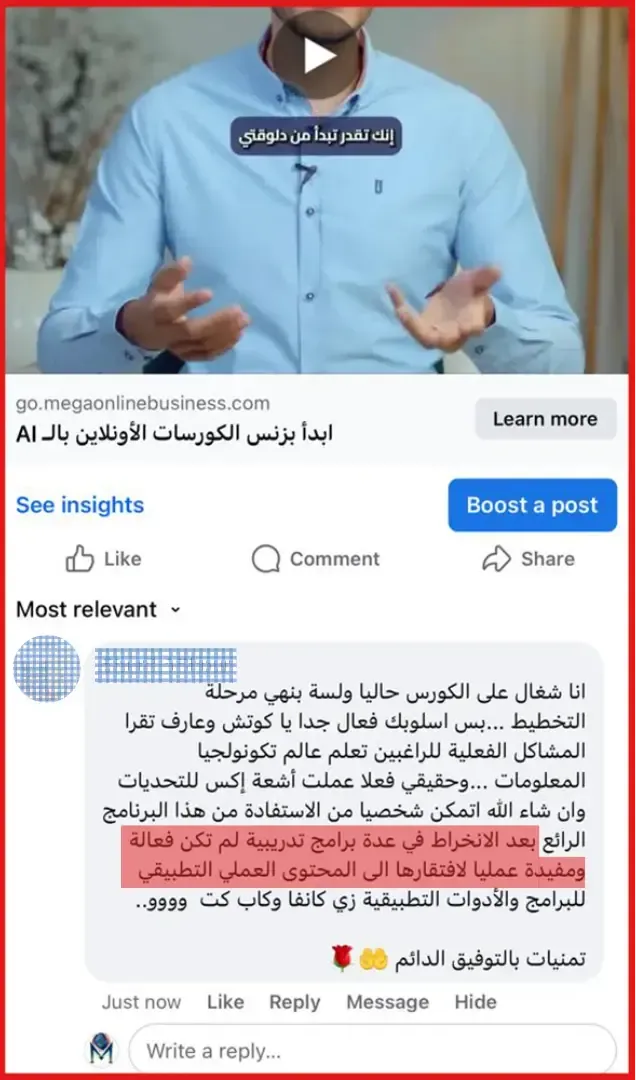Image resolution: width=640 pixels, height=1080 pixels.
Task: Click the Just now comment timestamp
Action: (x=141, y=1001)
